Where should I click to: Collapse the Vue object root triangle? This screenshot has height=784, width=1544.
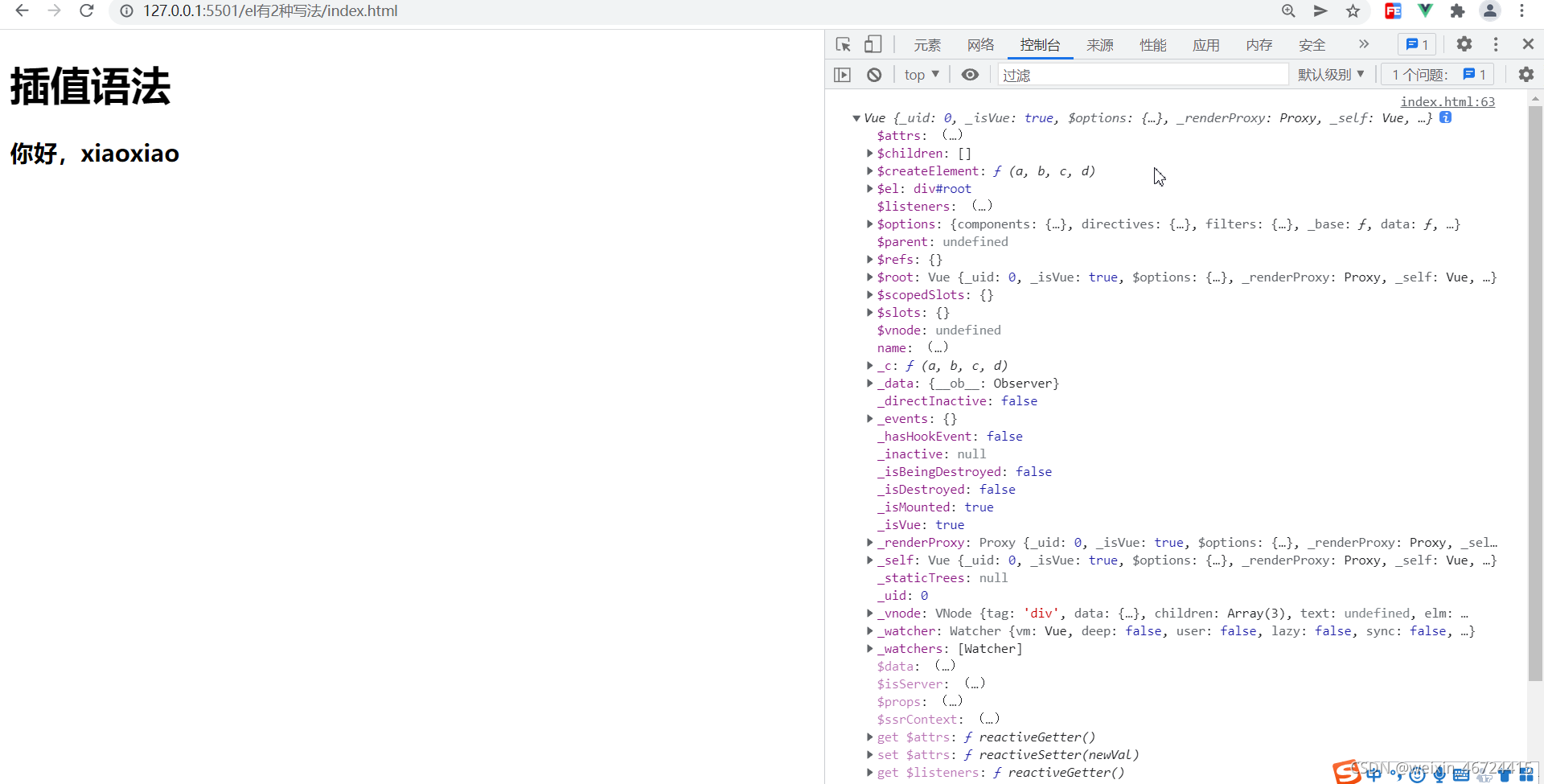tap(856, 118)
